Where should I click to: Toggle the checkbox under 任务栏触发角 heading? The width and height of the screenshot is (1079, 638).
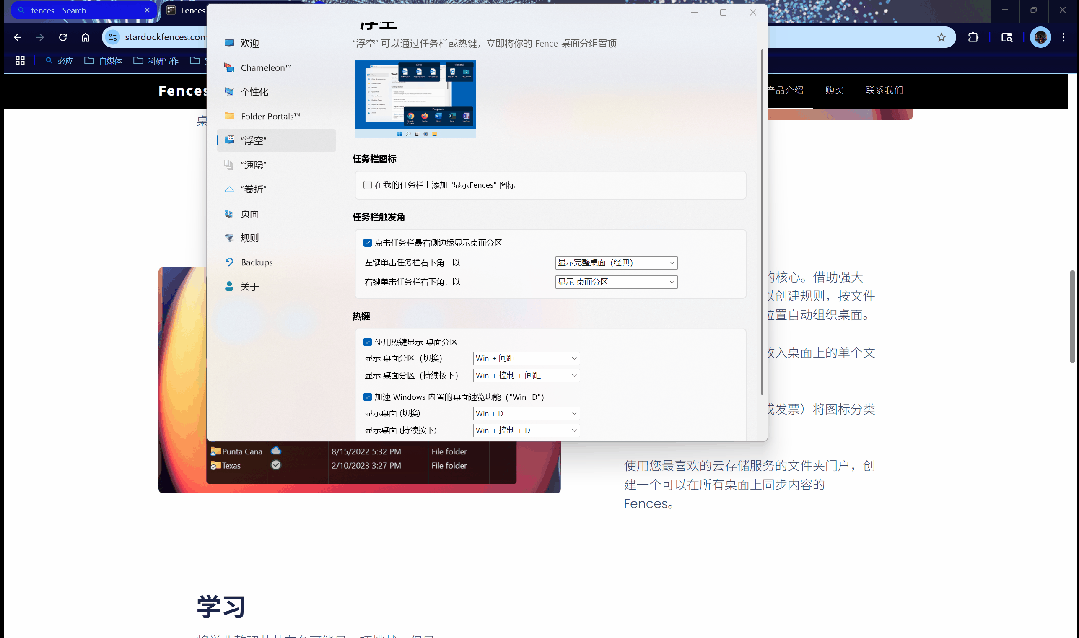pos(367,243)
